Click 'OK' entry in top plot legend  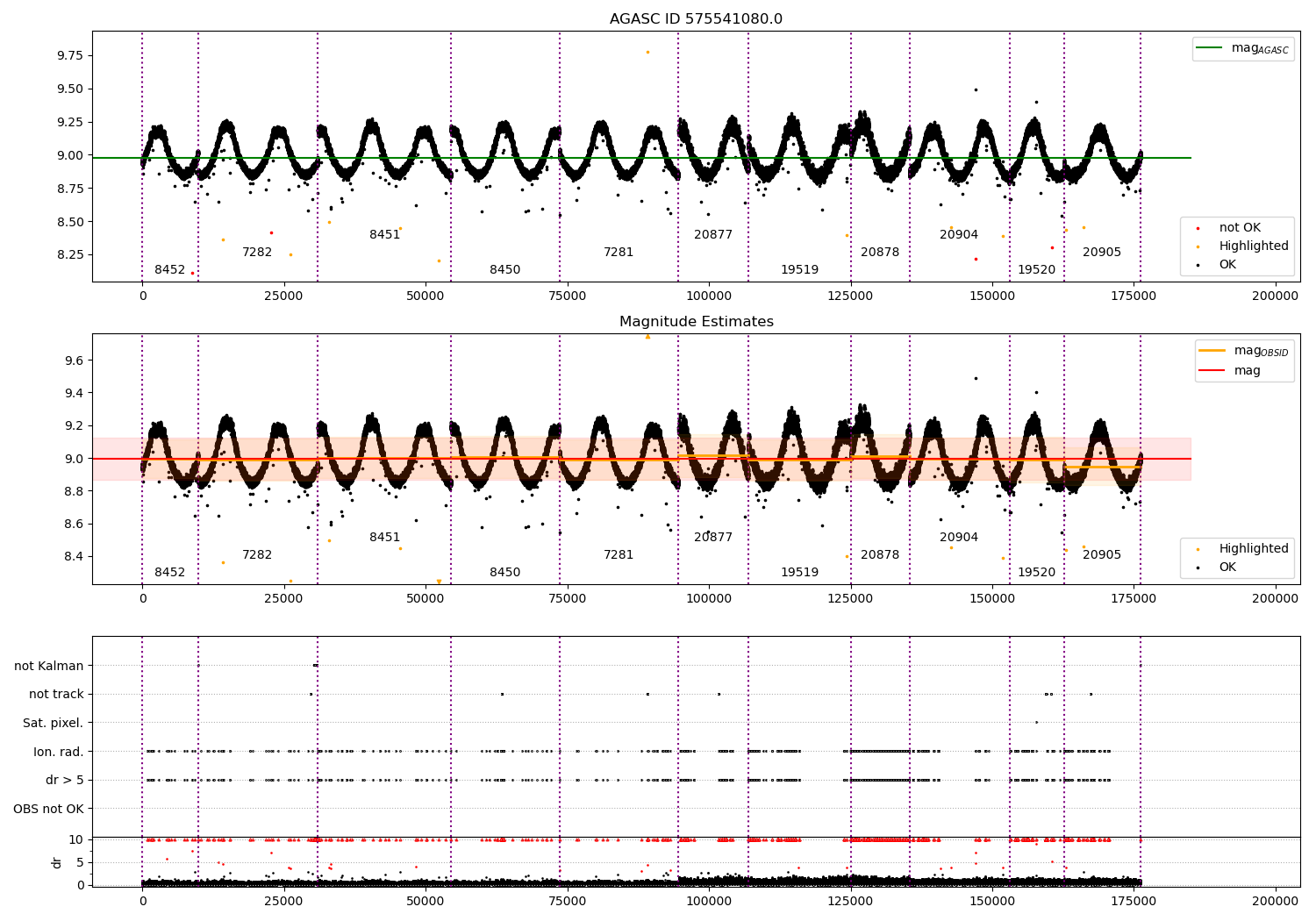[x=1227, y=265]
